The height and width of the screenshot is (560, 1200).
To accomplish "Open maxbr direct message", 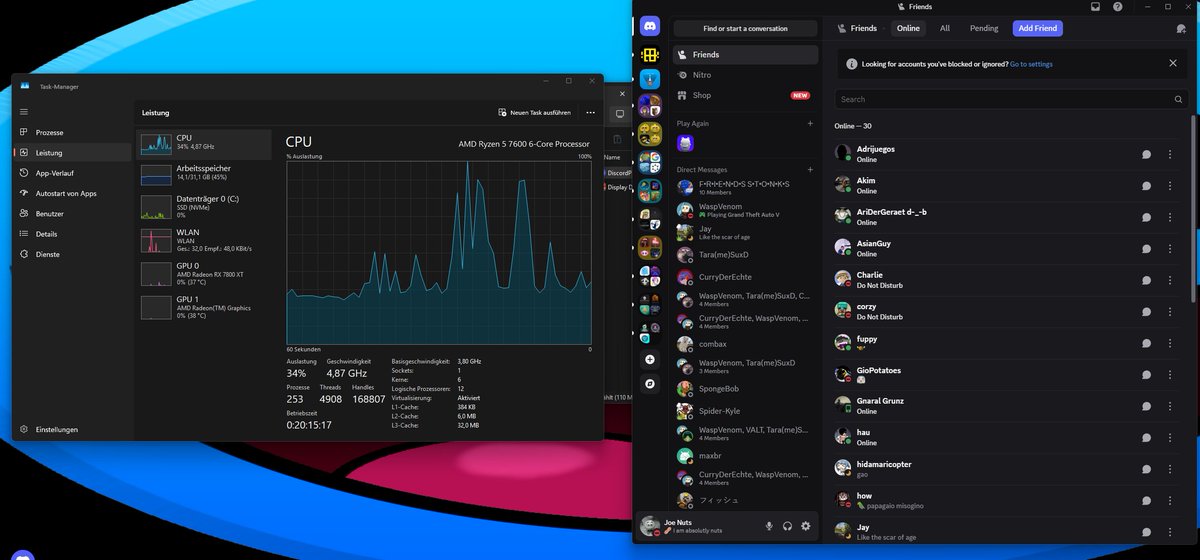I will click(x=746, y=456).
